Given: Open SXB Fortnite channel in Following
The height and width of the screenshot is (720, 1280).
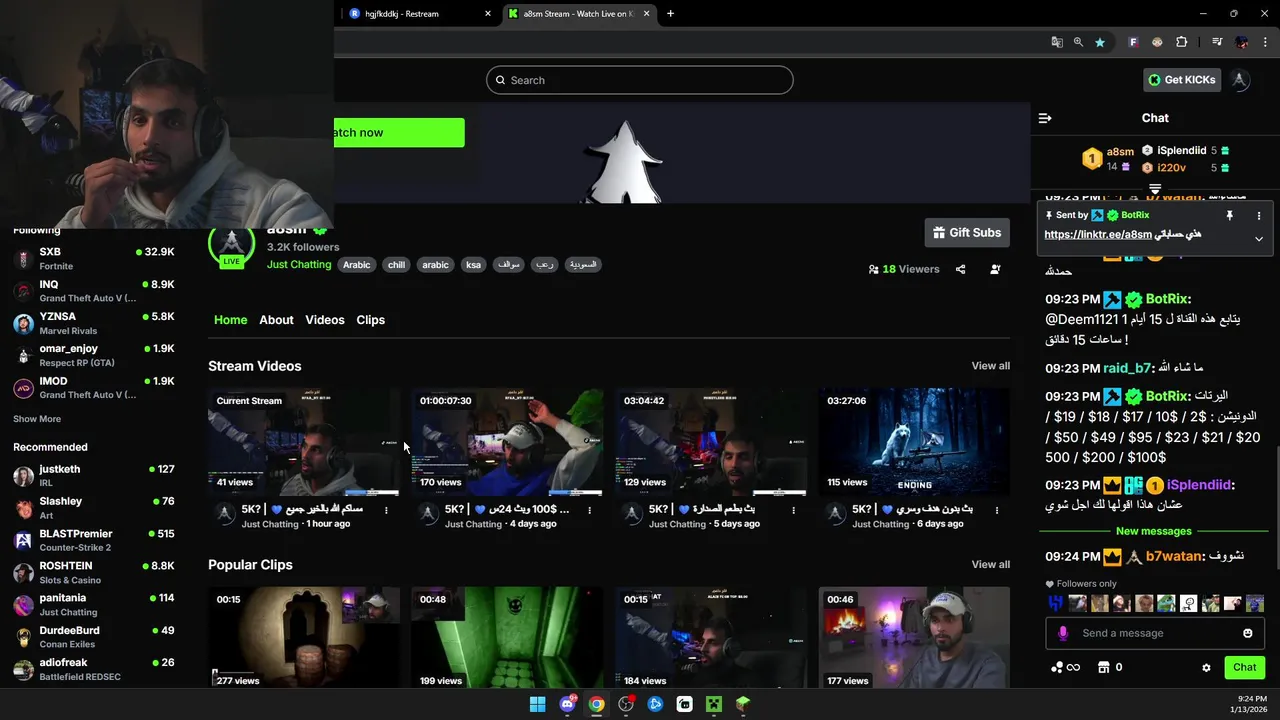Looking at the screenshot, I should click(x=94, y=258).
